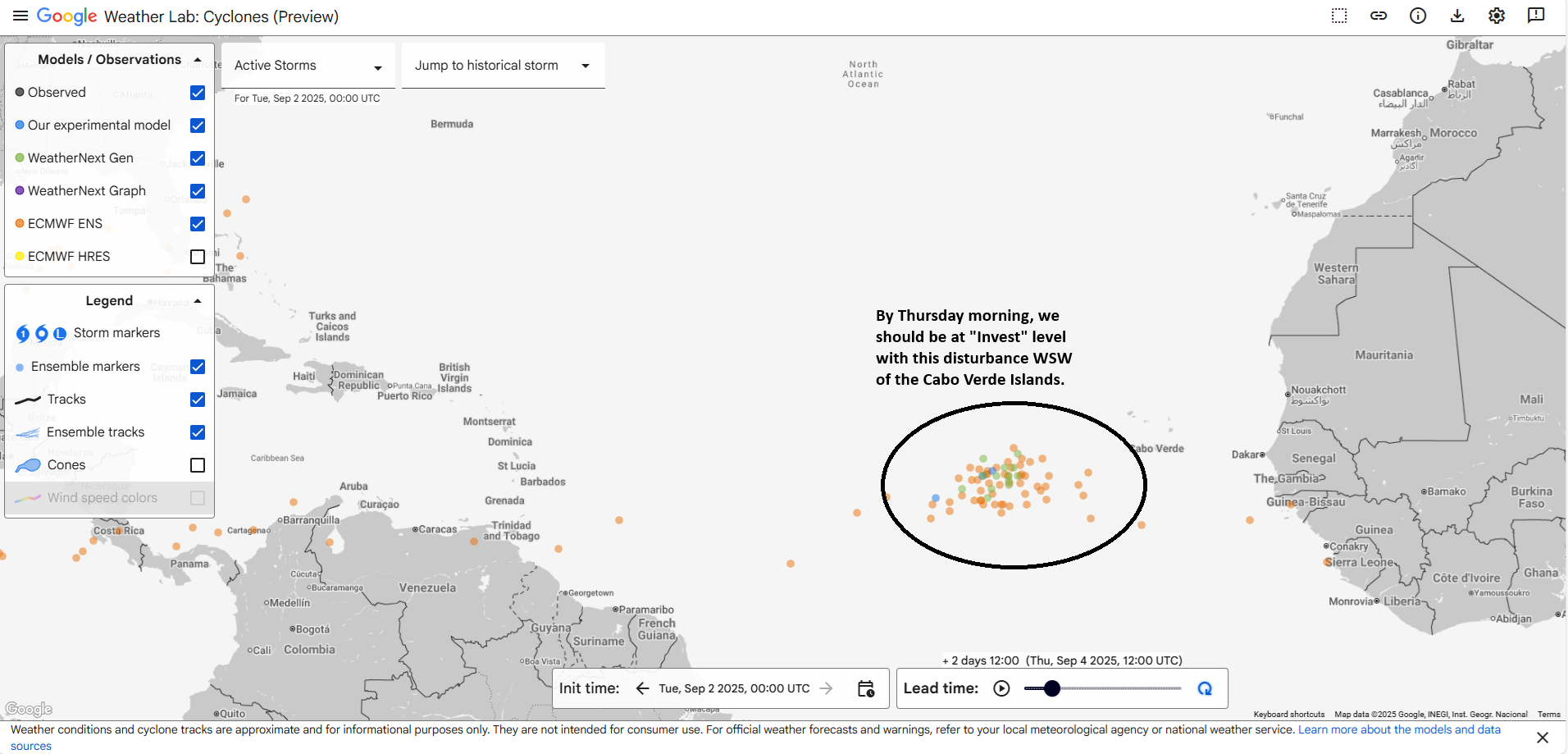
Task: Collapse the Legend panel
Action: (x=198, y=300)
